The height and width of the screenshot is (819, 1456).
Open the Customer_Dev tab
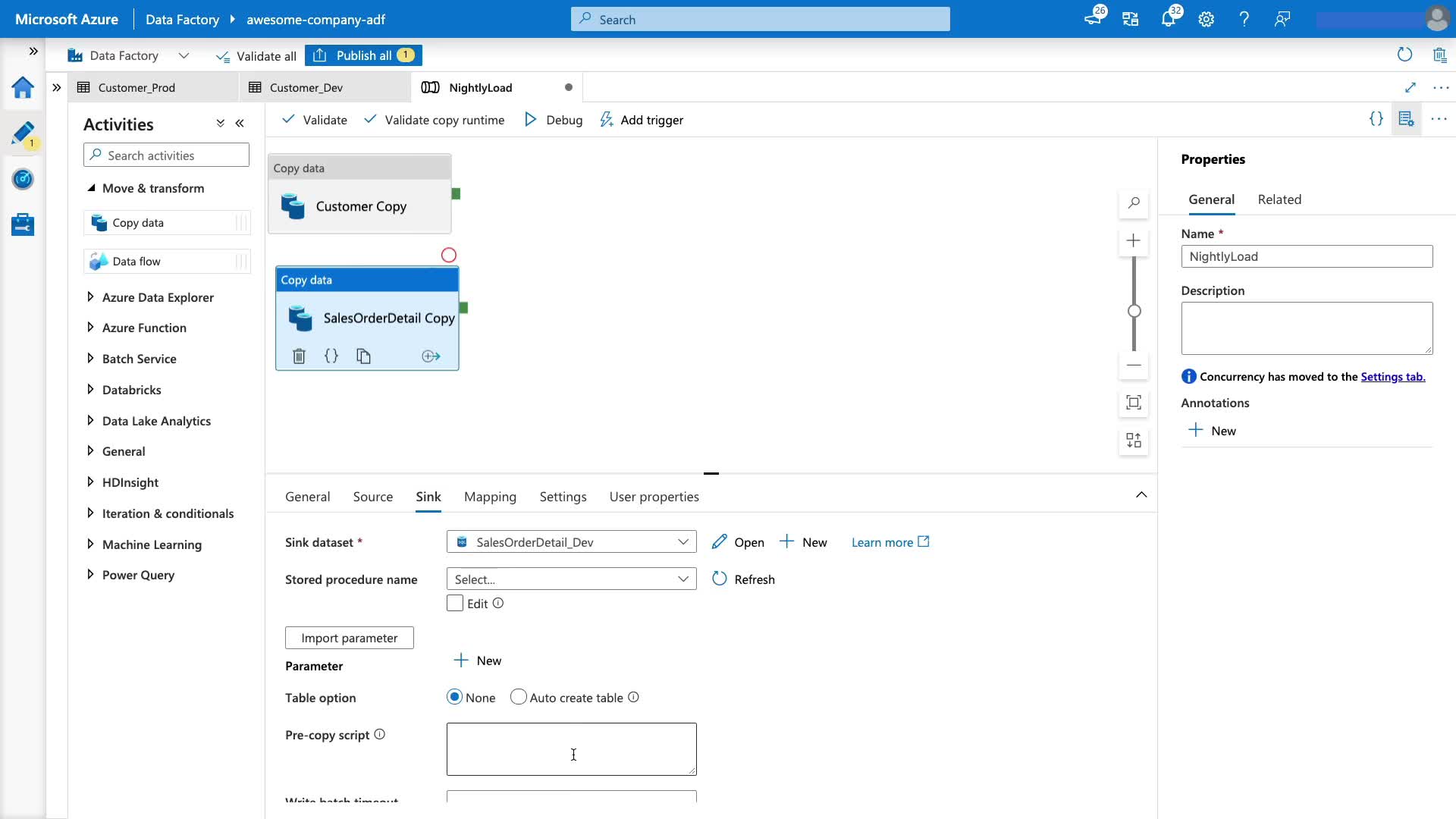point(306,88)
